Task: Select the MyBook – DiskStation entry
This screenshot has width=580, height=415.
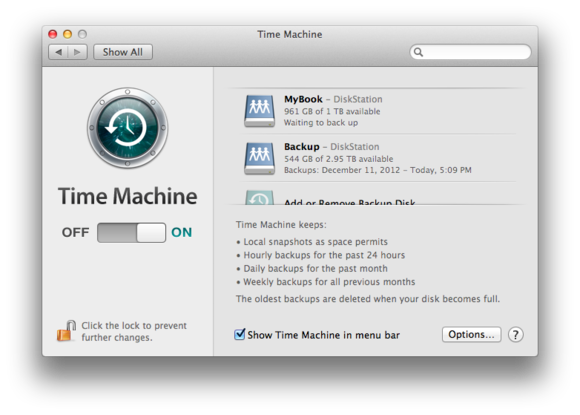Action: (377, 111)
